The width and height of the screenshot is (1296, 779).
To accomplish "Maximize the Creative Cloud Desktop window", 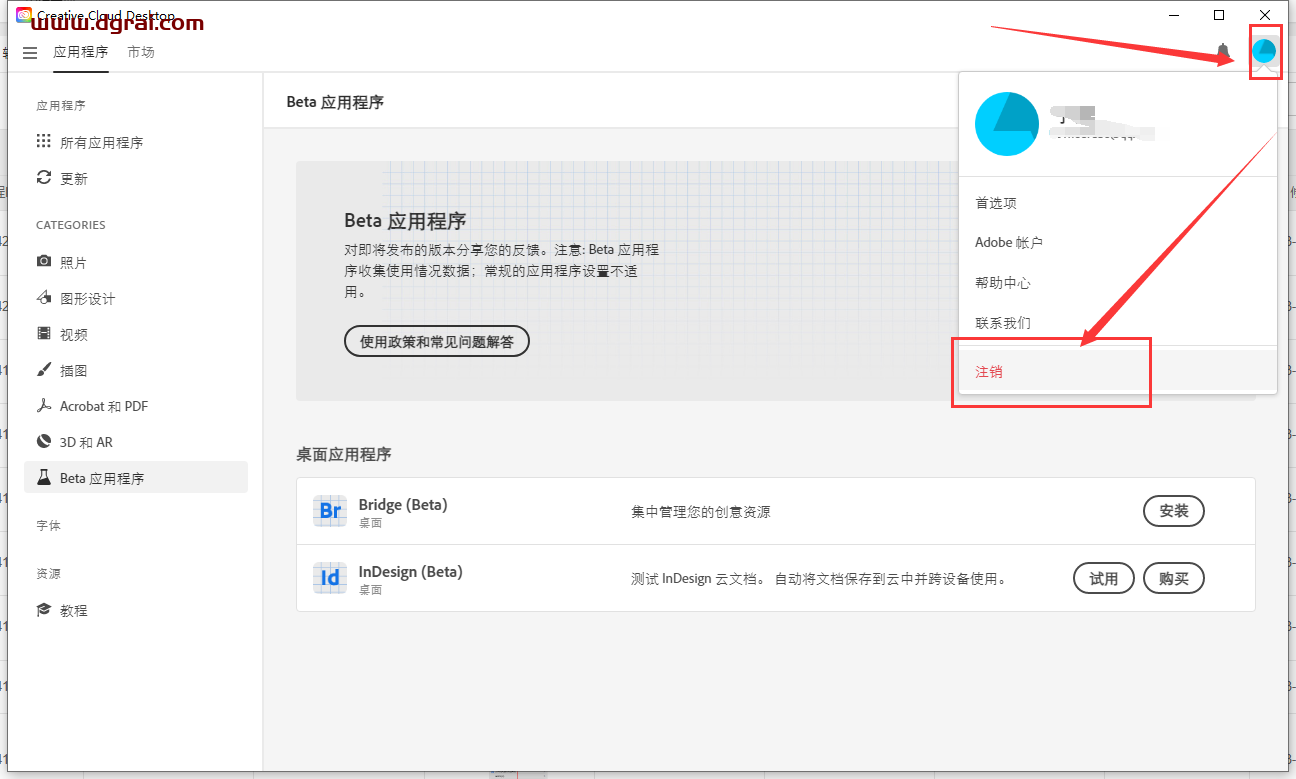I will 1219,15.
